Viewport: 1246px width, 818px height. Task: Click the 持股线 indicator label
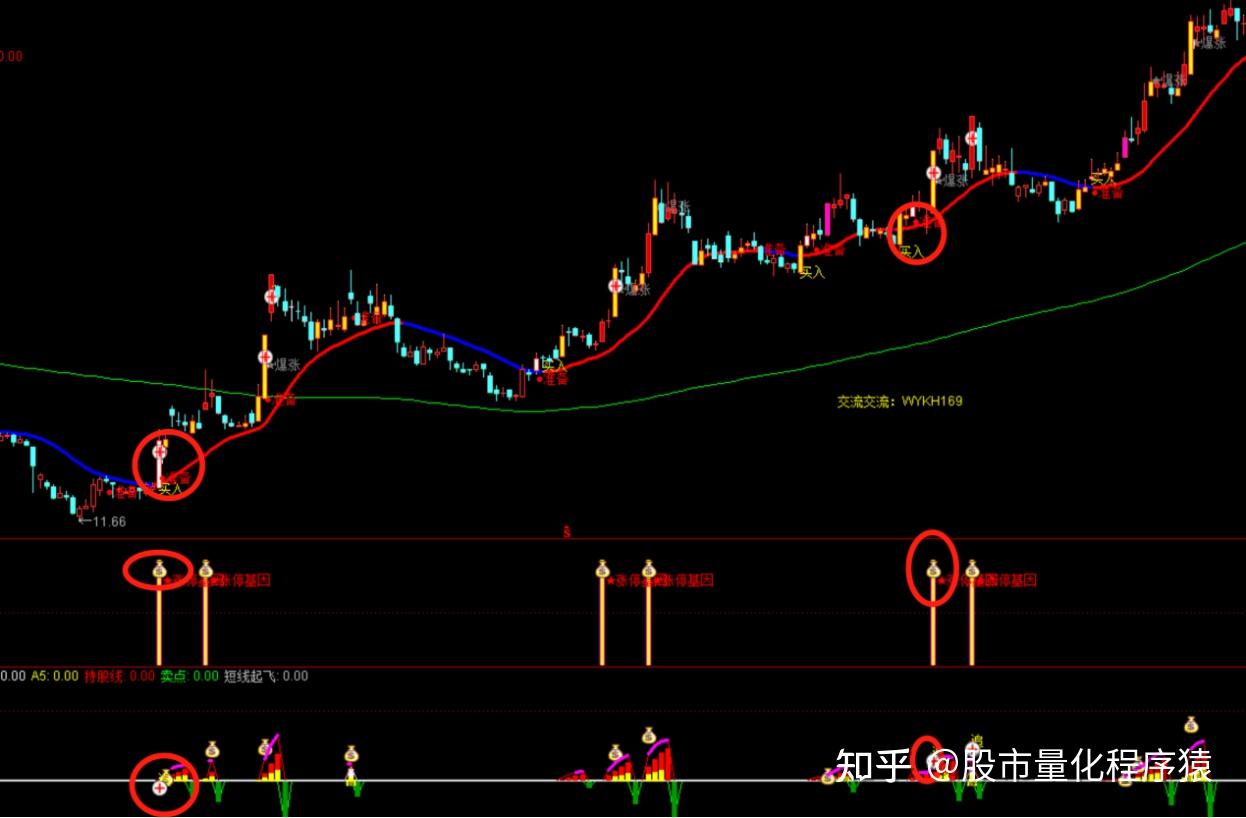104,676
